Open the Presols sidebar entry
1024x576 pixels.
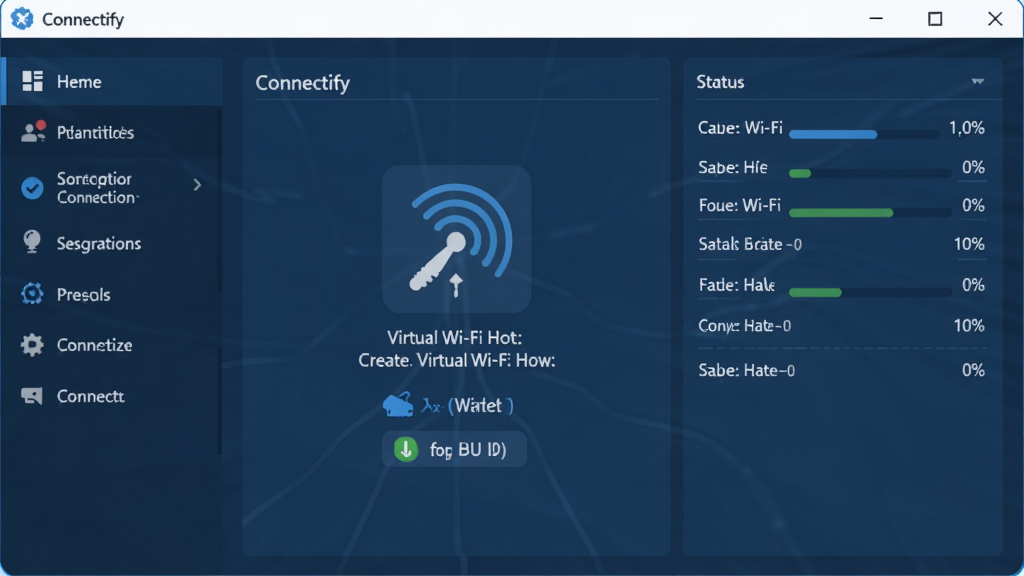[112, 295]
